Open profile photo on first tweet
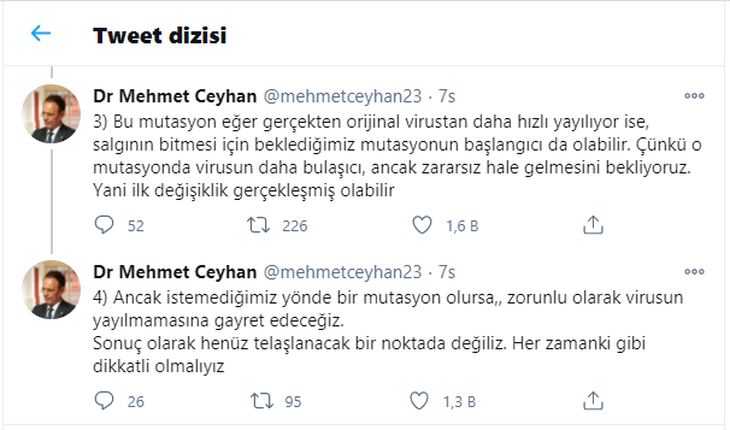Screen dimensions: 730x430 [x=49, y=114]
